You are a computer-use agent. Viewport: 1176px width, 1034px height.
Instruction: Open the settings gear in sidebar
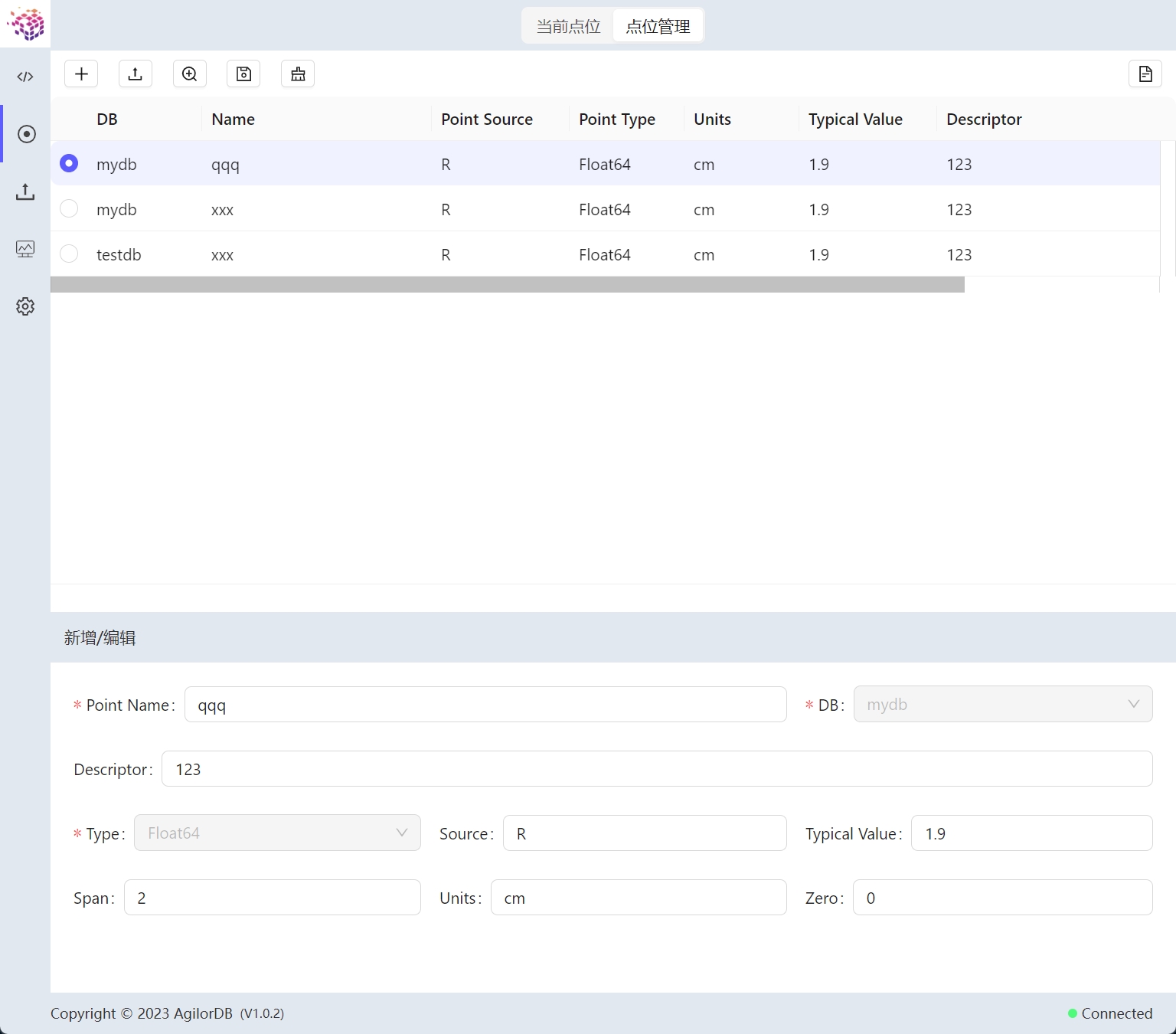[25, 306]
